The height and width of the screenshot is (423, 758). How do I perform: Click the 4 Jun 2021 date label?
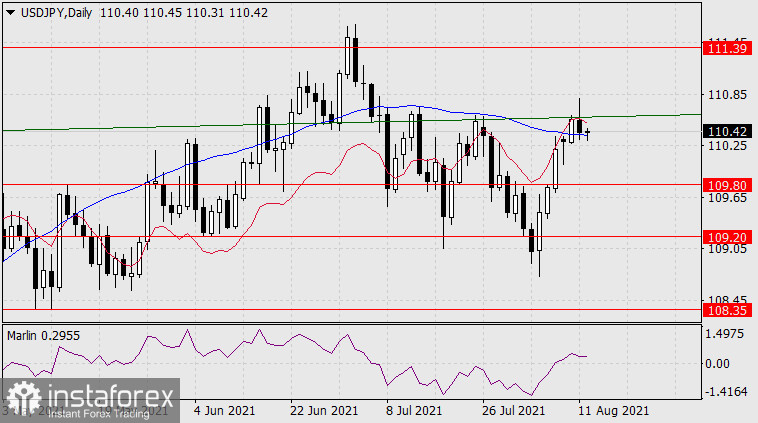(x=225, y=411)
